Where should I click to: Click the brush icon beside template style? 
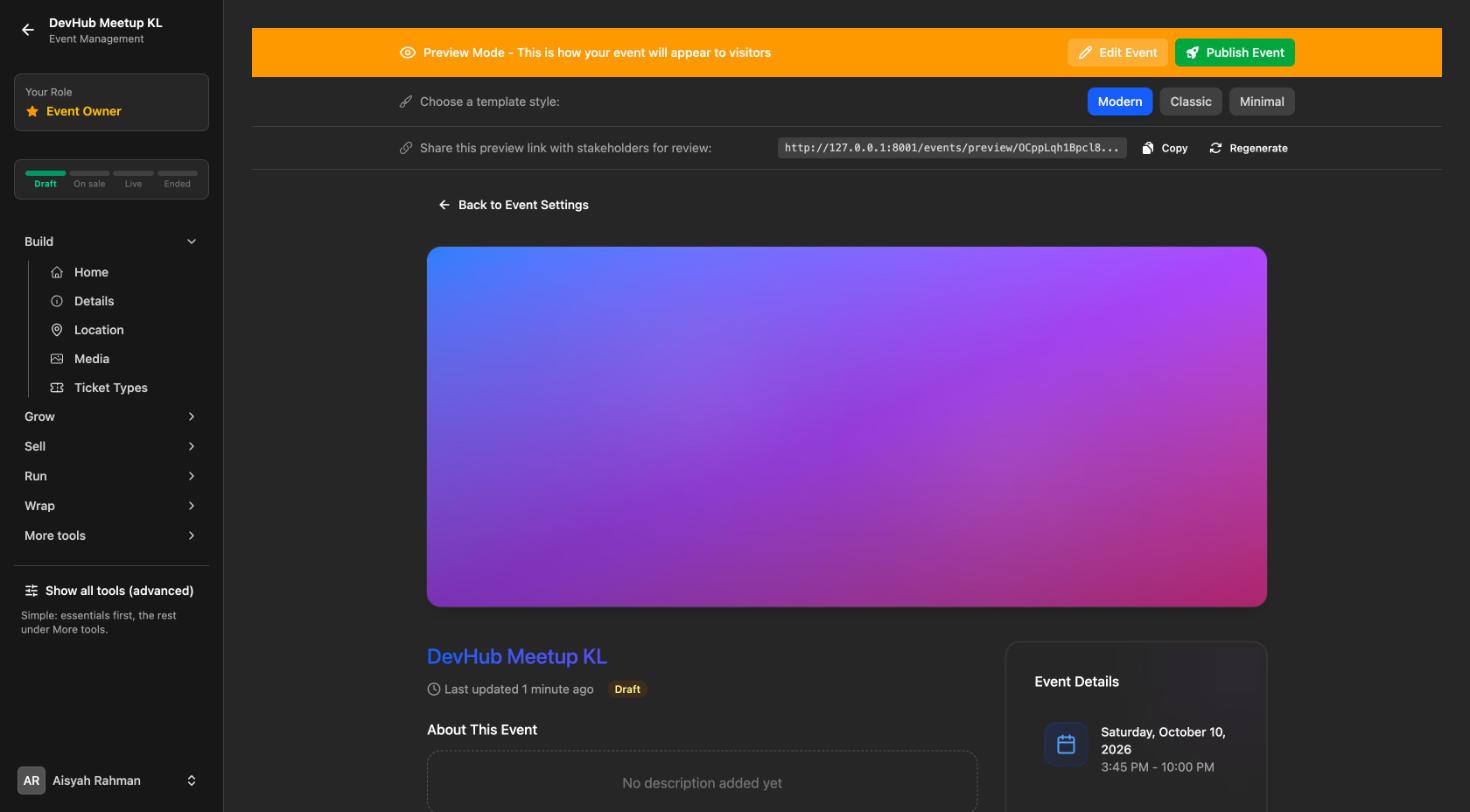pyautogui.click(x=406, y=102)
